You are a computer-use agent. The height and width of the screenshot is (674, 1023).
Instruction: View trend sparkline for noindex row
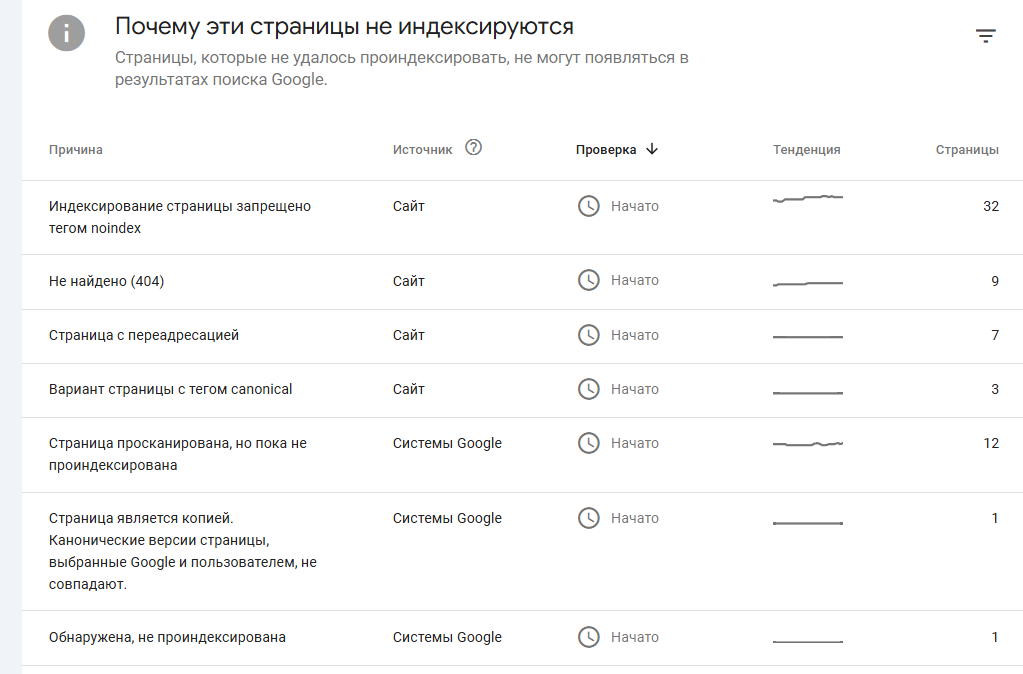click(808, 198)
